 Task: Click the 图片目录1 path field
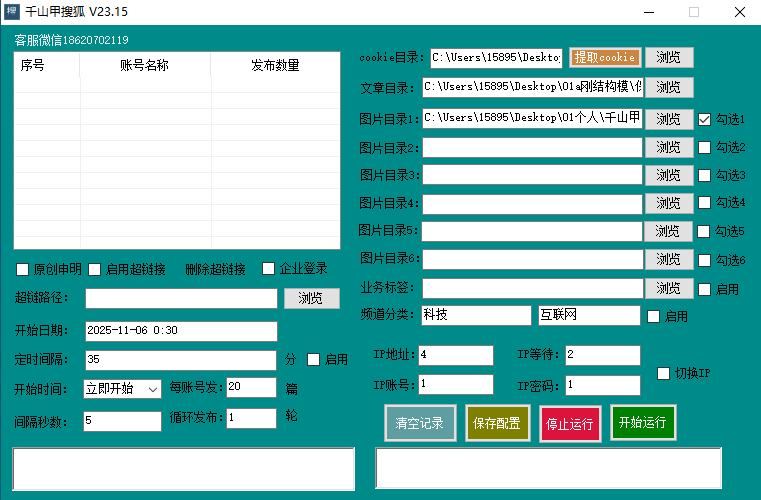532,118
